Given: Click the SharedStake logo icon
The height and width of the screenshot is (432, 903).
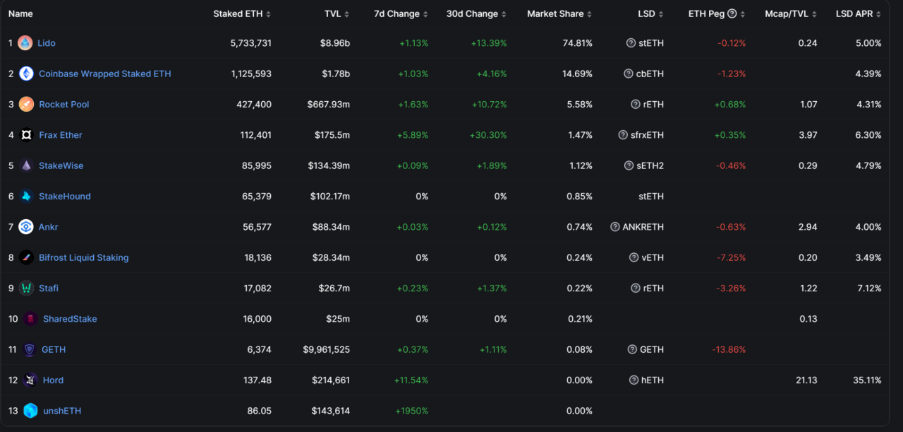Looking at the screenshot, I should [x=31, y=319].
